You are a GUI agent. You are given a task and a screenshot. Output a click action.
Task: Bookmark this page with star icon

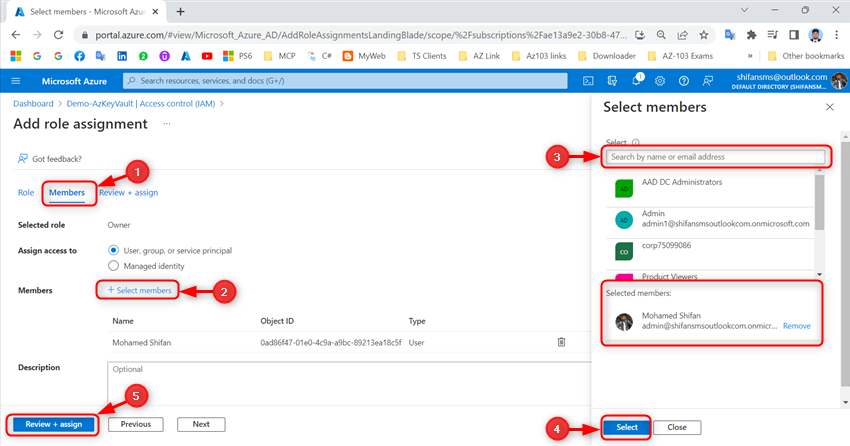[x=704, y=35]
